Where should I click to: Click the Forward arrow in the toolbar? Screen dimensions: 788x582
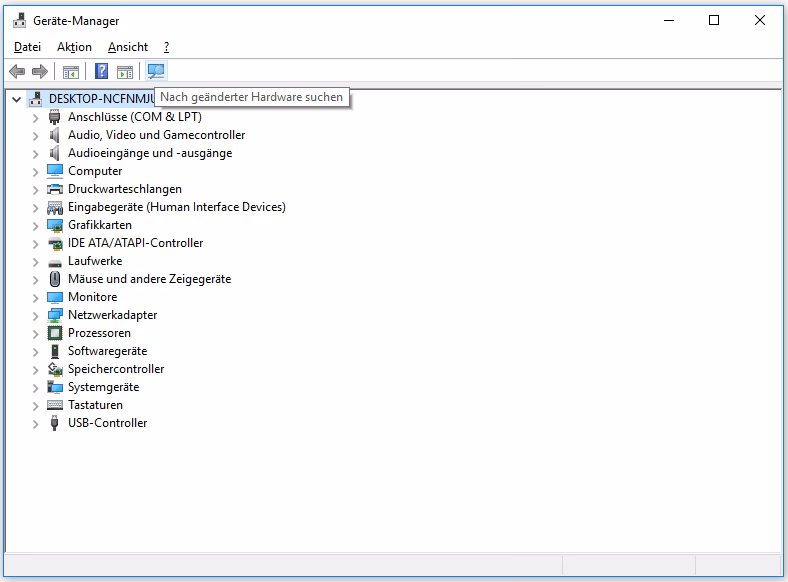pyautogui.click(x=40, y=71)
